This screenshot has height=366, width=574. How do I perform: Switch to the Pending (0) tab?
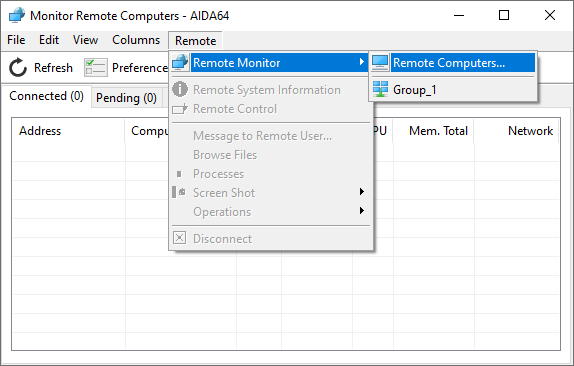tap(126, 98)
